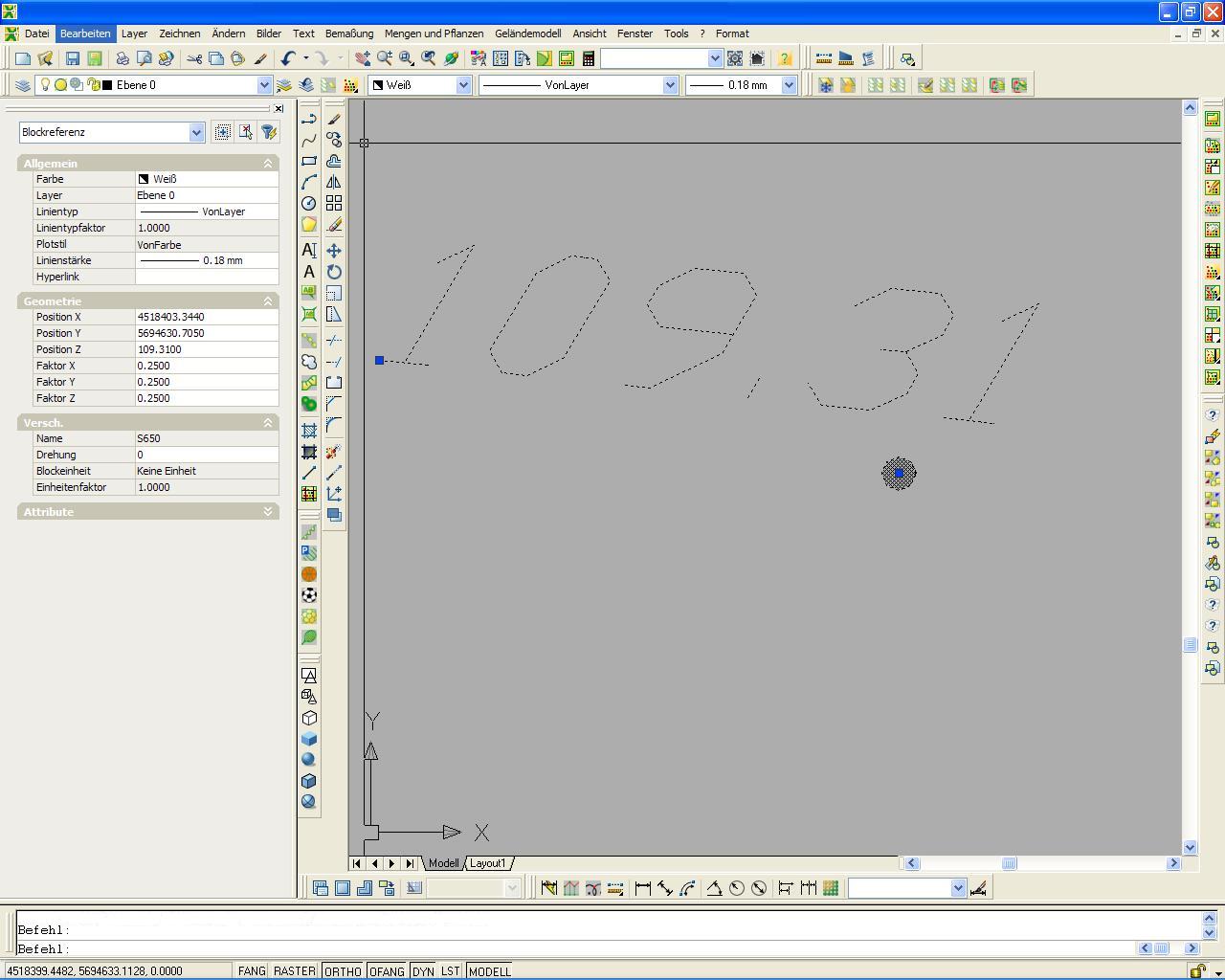Toggle LST lineweight display
The image size is (1225, 980).
pyautogui.click(x=450, y=971)
